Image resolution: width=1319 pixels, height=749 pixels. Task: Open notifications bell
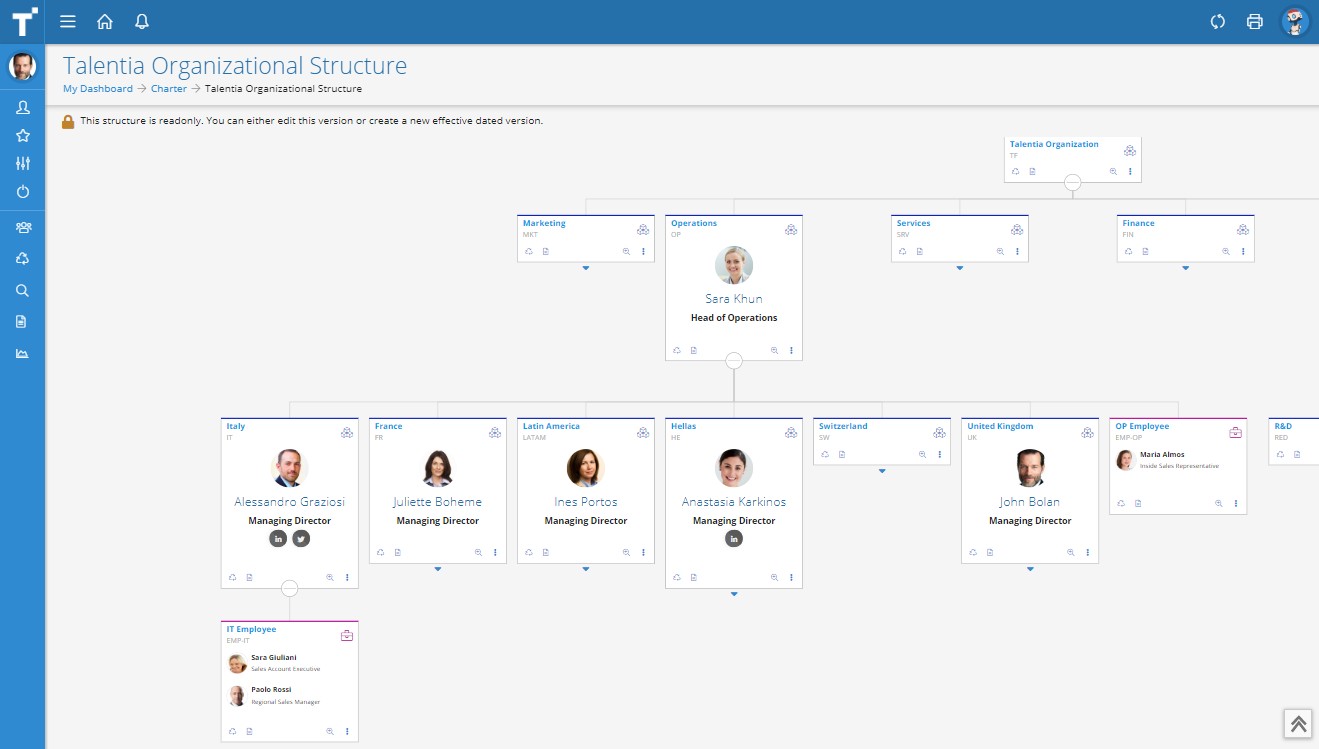[x=142, y=22]
